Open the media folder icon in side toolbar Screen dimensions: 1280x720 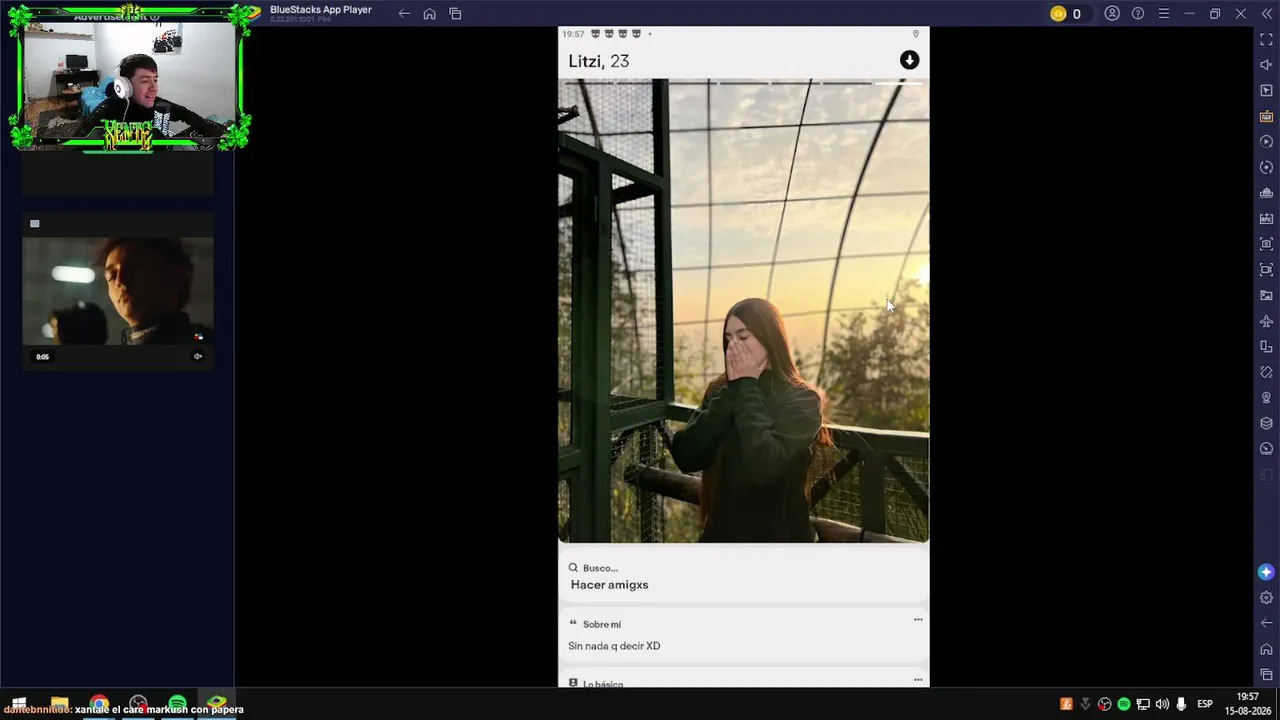pos(1267,295)
